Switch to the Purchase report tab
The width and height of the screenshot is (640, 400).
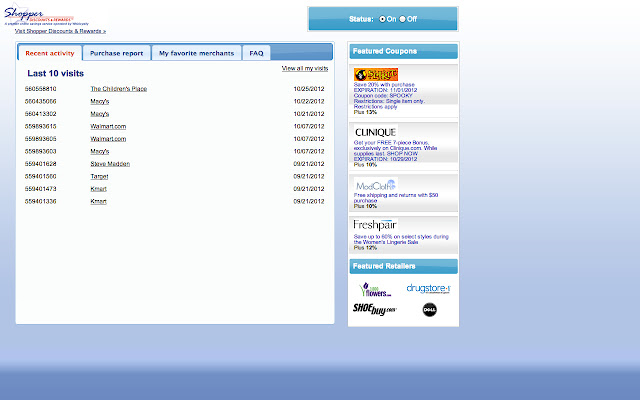coord(116,53)
